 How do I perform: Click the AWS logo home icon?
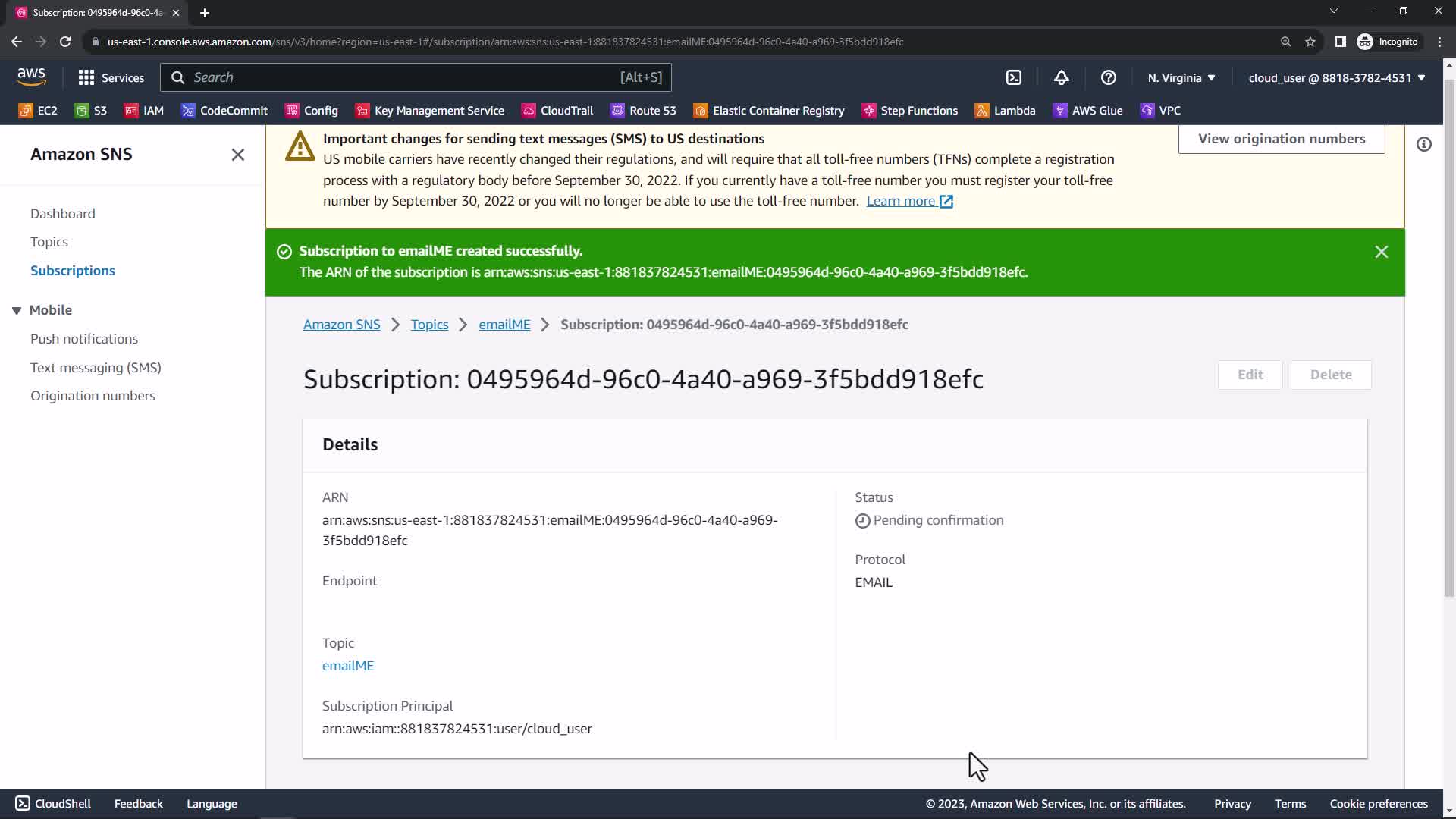[x=31, y=77]
